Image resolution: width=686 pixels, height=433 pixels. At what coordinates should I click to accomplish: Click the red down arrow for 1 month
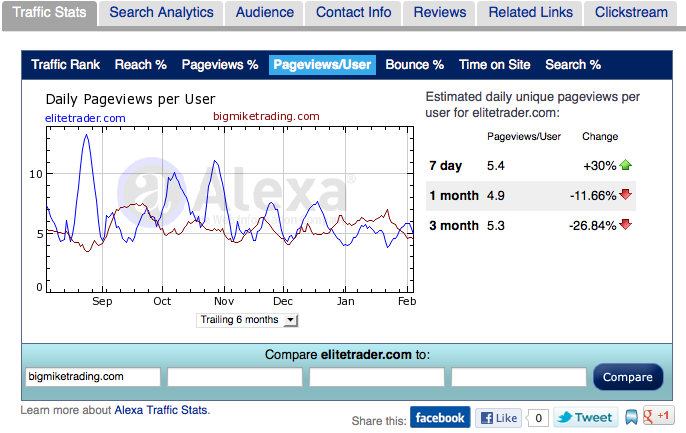(626, 194)
